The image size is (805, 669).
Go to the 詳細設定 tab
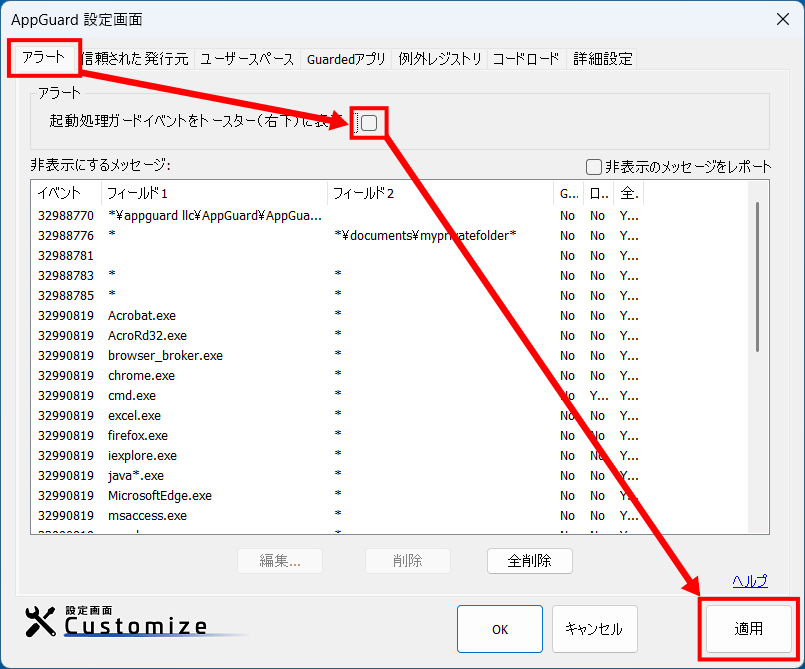pyautogui.click(x=603, y=59)
